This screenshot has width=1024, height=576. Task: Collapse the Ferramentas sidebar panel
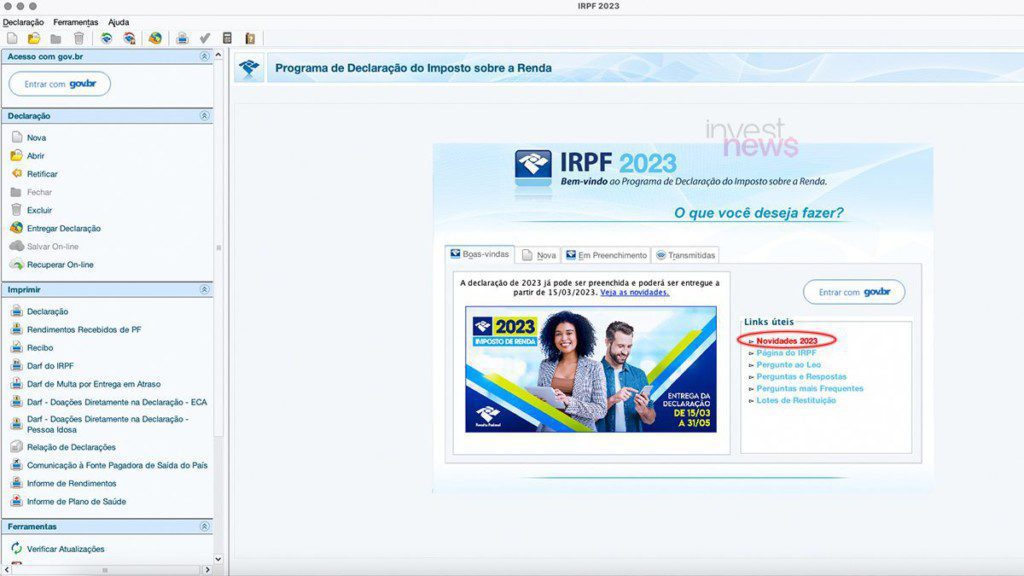coord(204,526)
